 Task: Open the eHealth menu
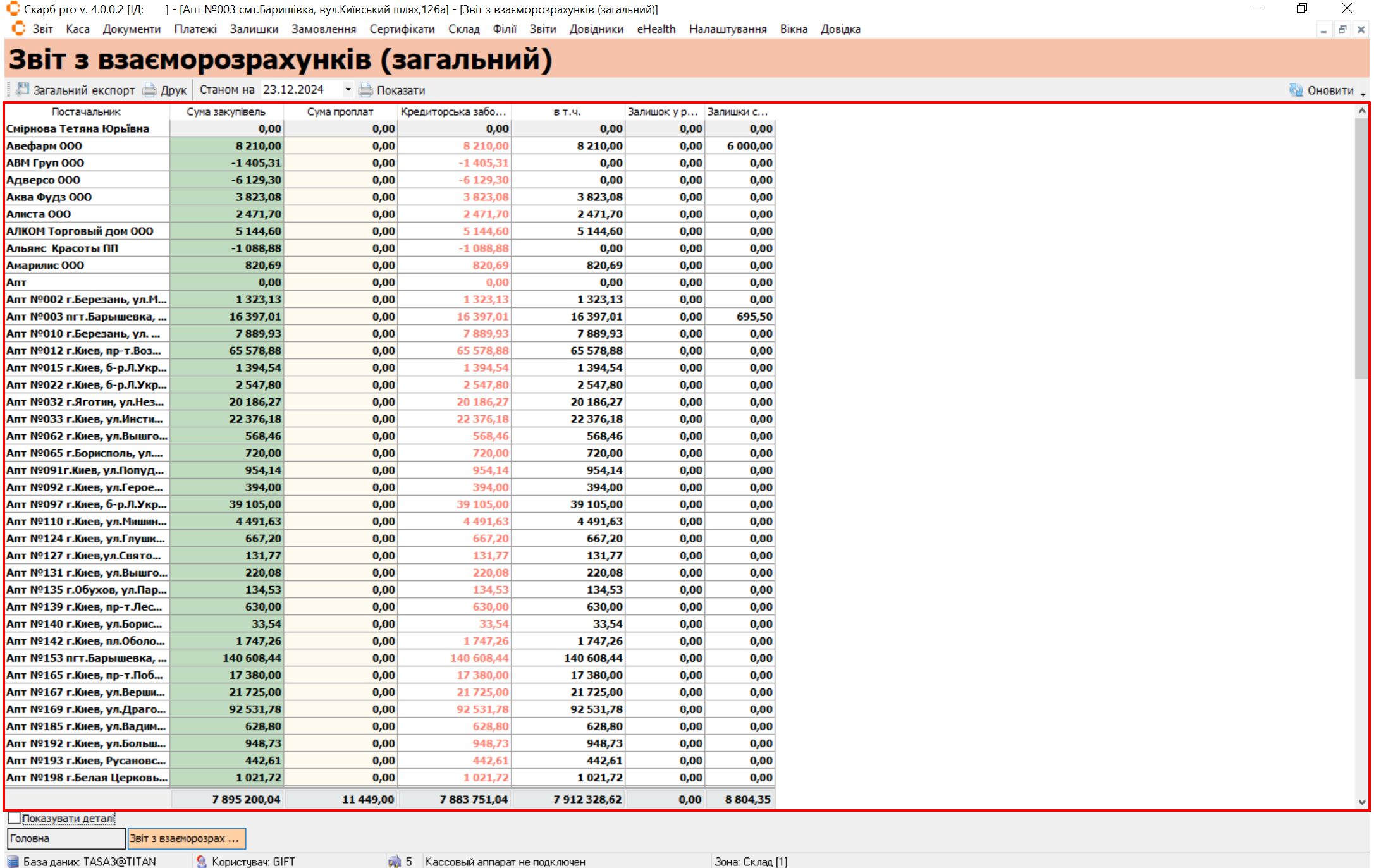tap(656, 29)
